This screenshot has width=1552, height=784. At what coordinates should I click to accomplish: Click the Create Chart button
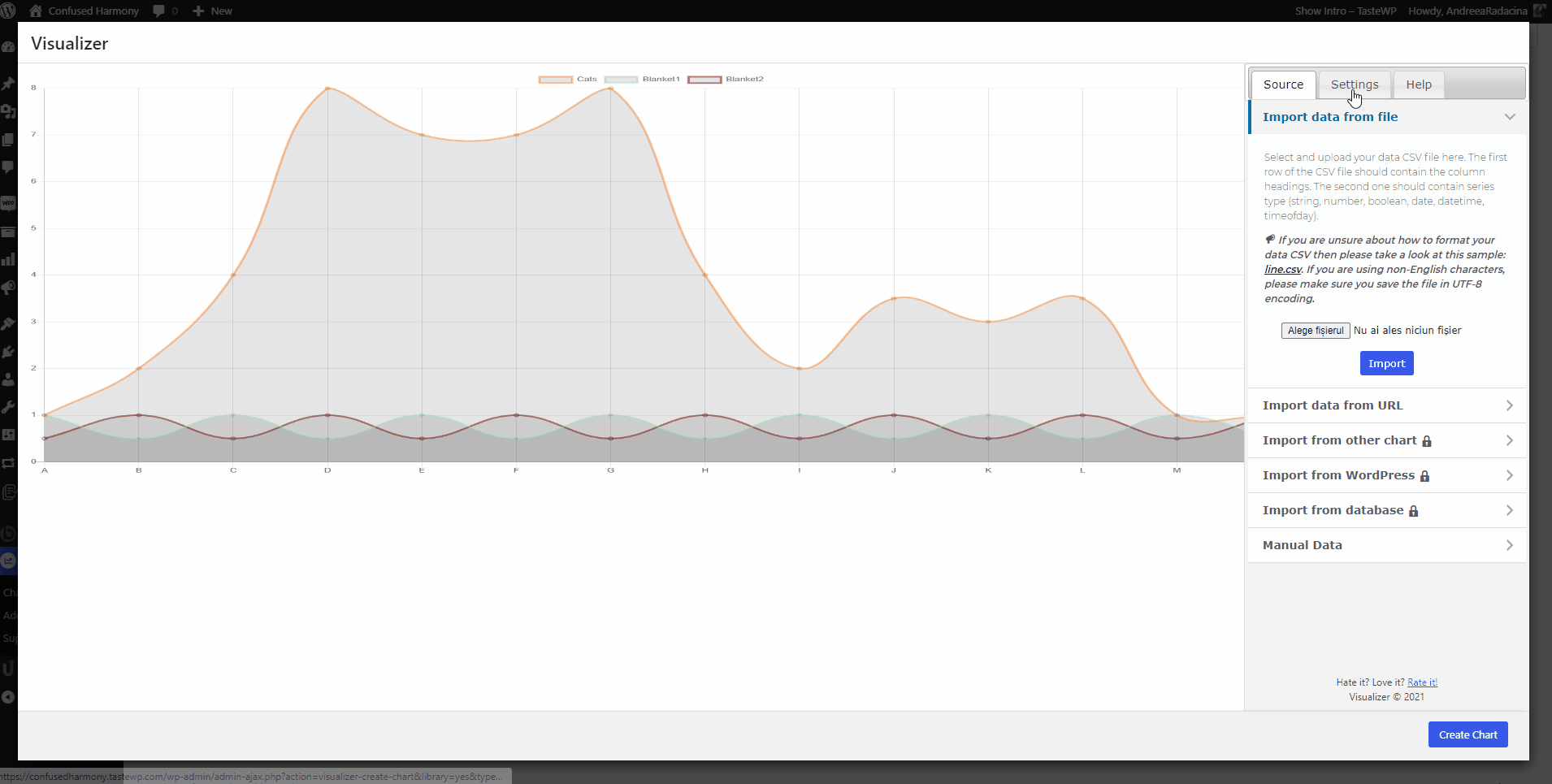tap(1467, 734)
